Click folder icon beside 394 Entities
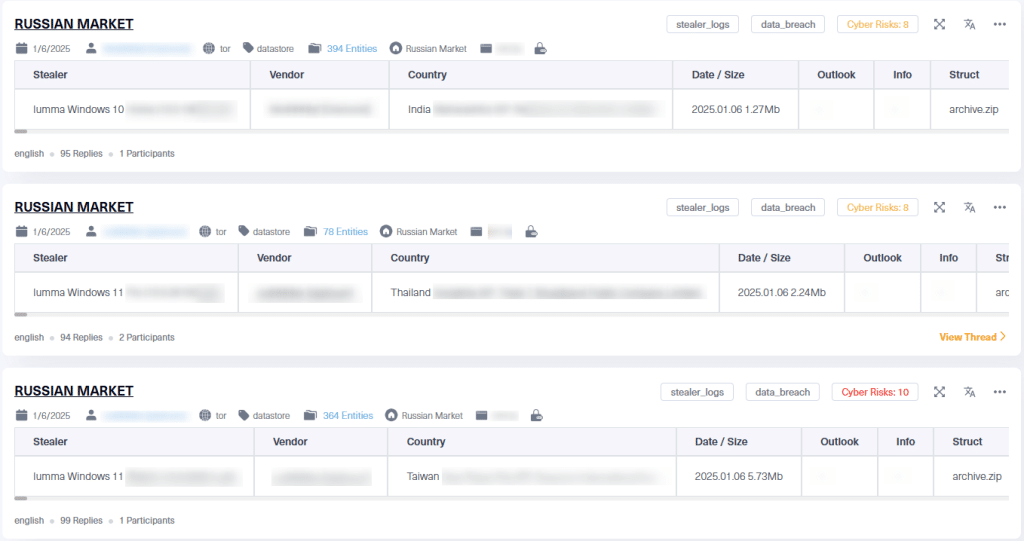Viewport: 1024px width, 541px height. (x=315, y=48)
